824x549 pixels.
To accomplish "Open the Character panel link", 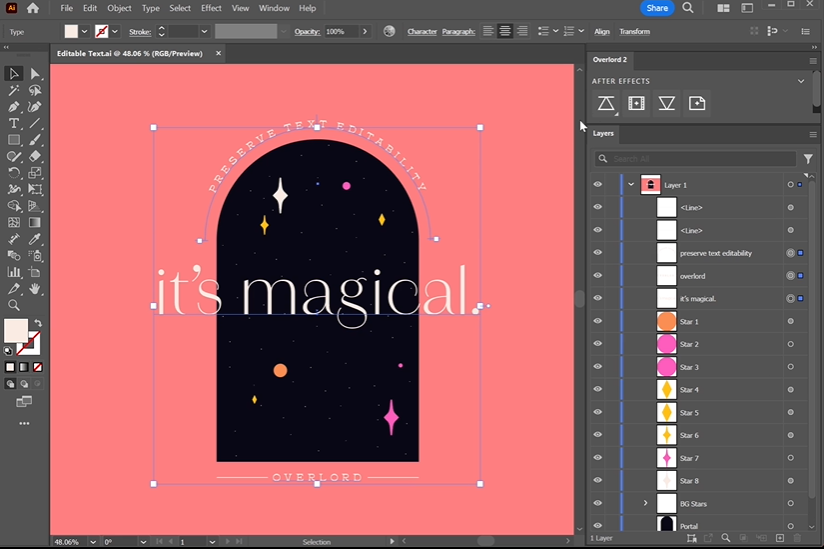I will pyautogui.click(x=422, y=32).
